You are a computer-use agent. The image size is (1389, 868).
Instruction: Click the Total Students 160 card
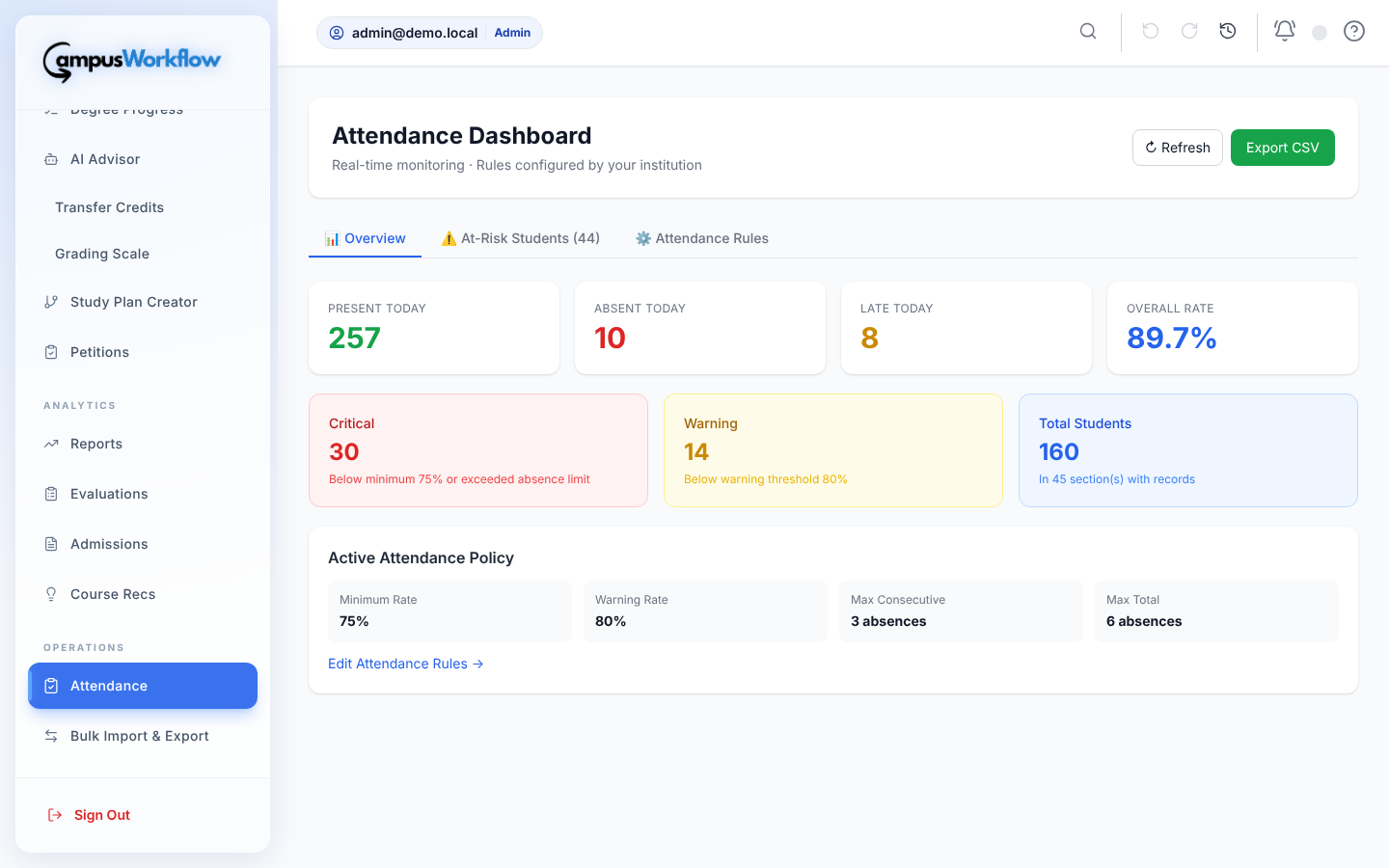(1188, 450)
